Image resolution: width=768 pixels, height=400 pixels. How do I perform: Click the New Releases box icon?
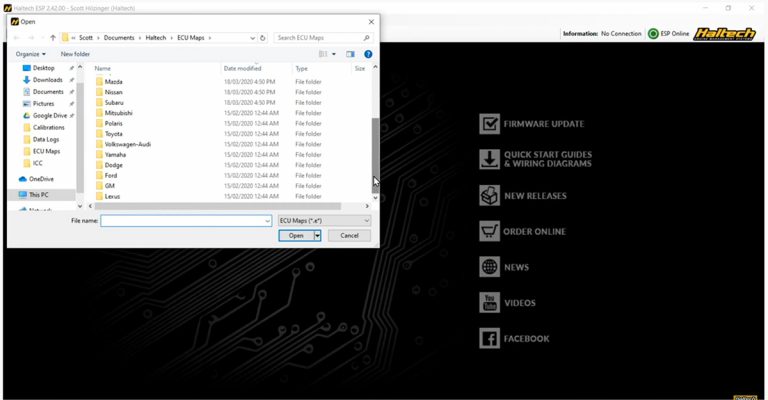coord(489,196)
